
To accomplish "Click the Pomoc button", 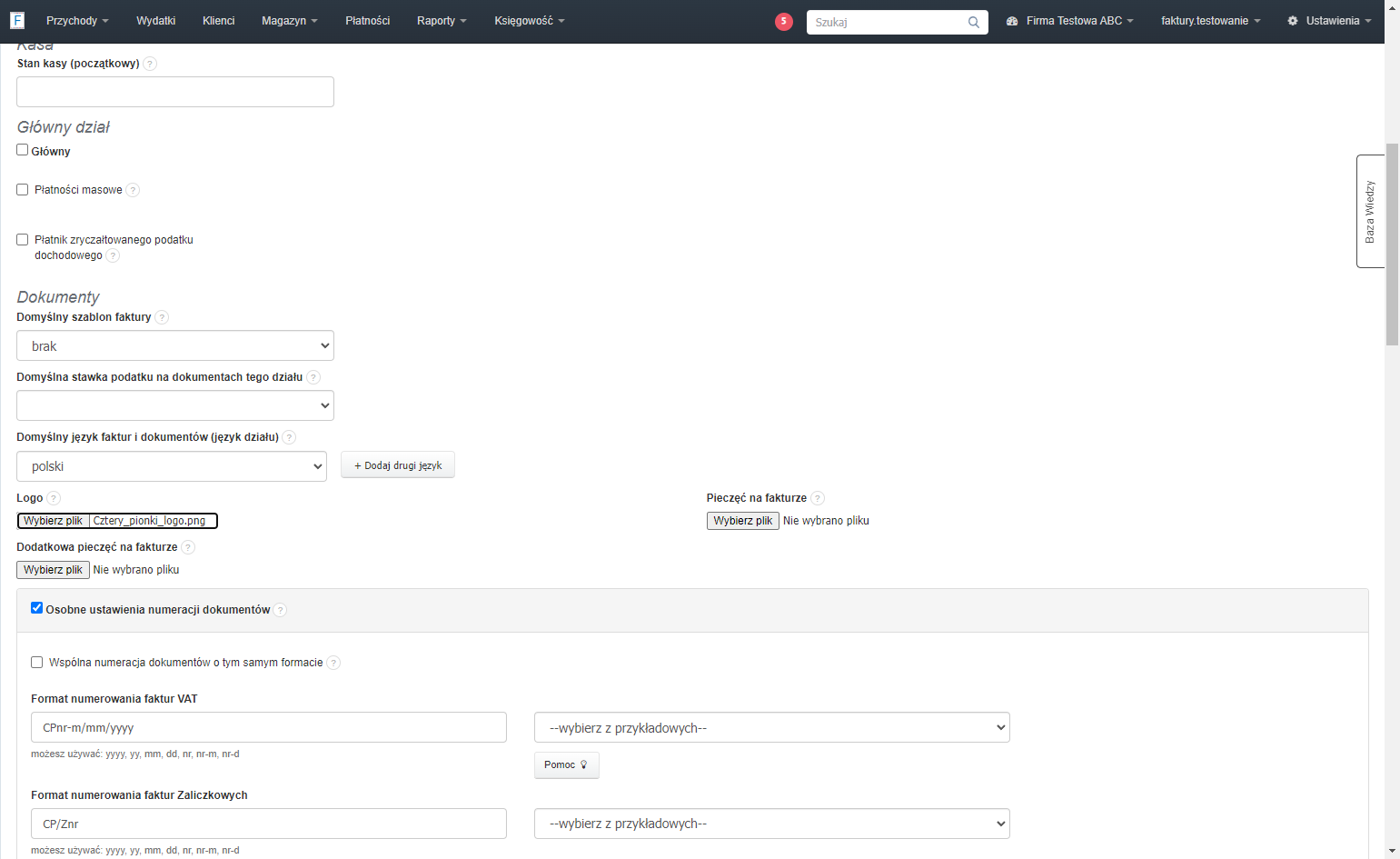I will point(567,764).
